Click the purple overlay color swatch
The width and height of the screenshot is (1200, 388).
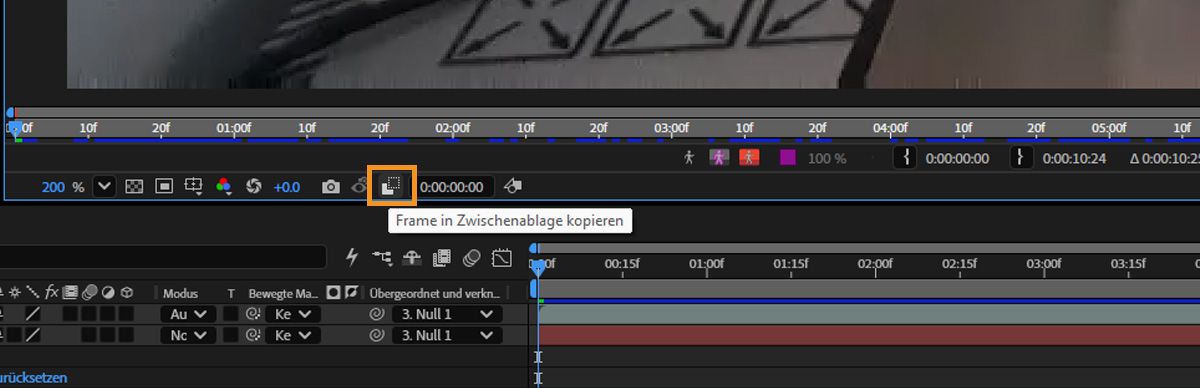click(788, 158)
